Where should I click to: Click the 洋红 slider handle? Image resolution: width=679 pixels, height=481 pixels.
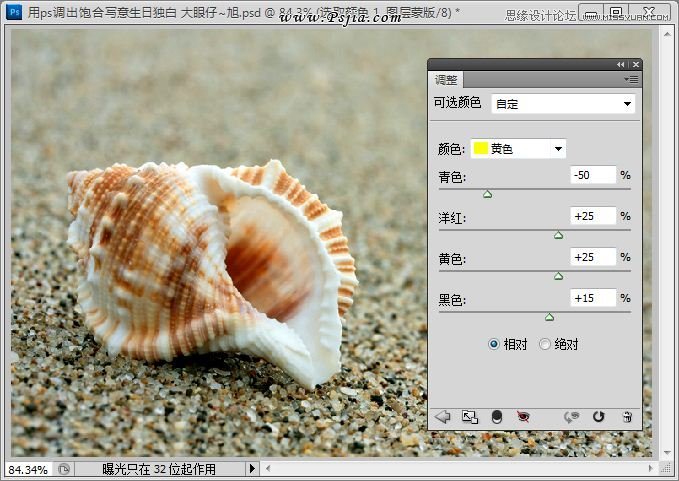559,235
